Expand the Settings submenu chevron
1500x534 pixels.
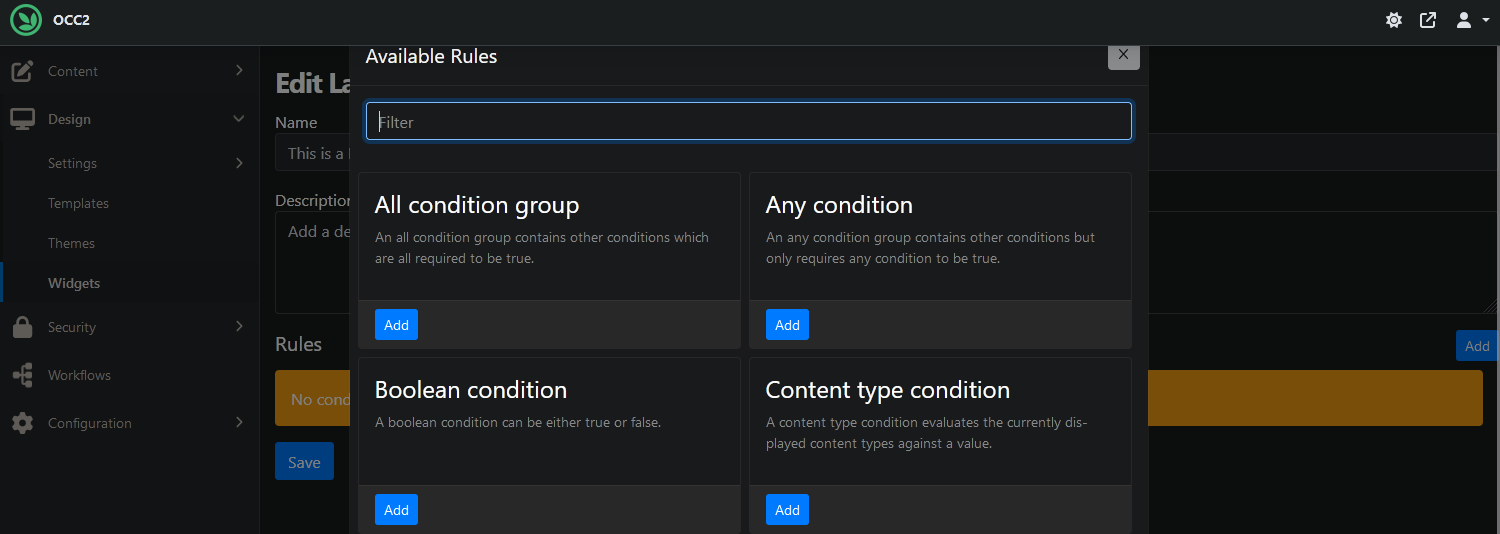pos(239,162)
